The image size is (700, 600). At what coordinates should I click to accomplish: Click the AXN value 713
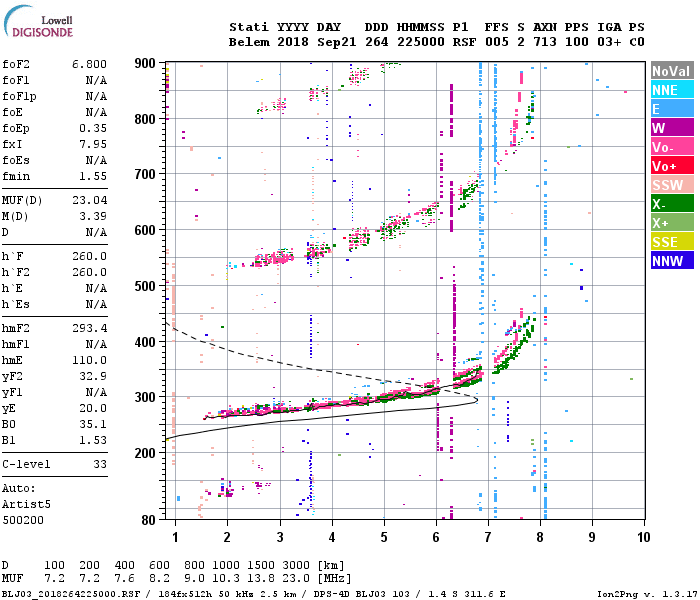coord(545,42)
